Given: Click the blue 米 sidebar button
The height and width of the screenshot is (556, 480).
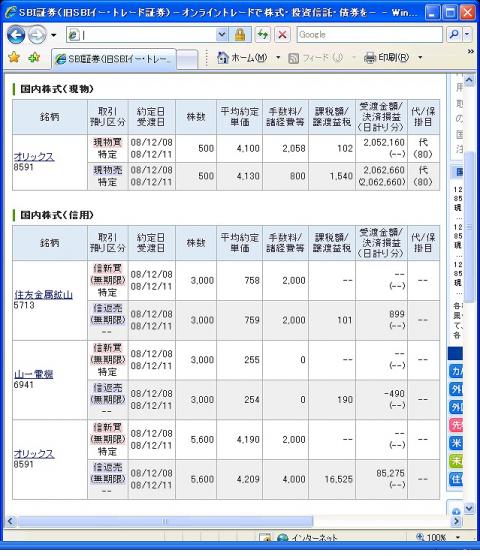Looking at the screenshot, I should (x=456, y=443).
